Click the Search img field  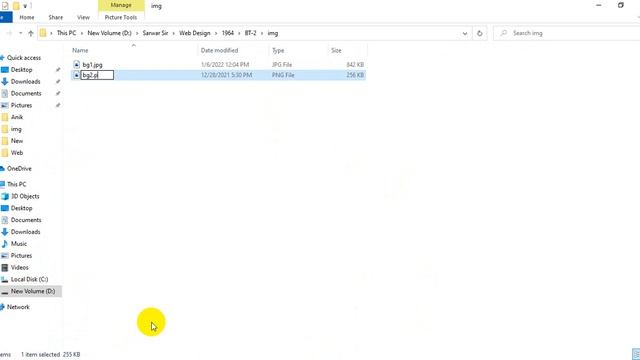567,33
